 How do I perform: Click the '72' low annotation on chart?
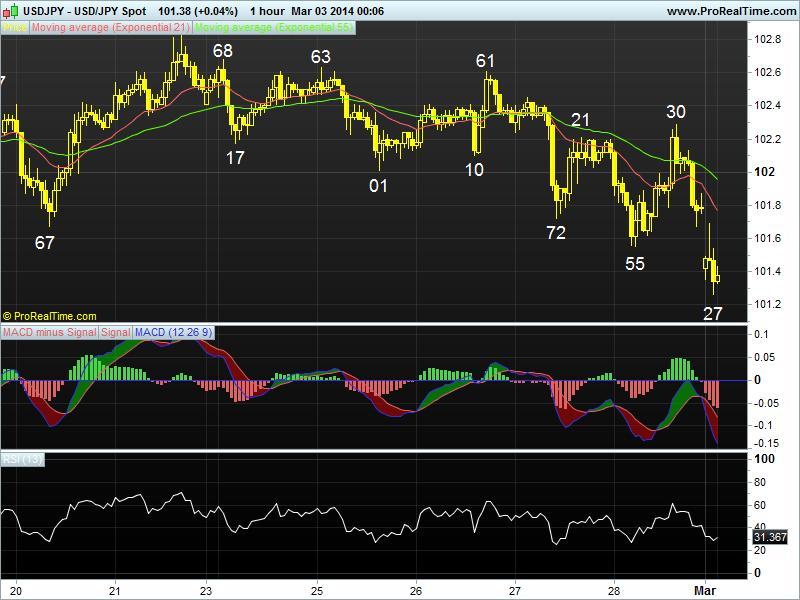556,233
